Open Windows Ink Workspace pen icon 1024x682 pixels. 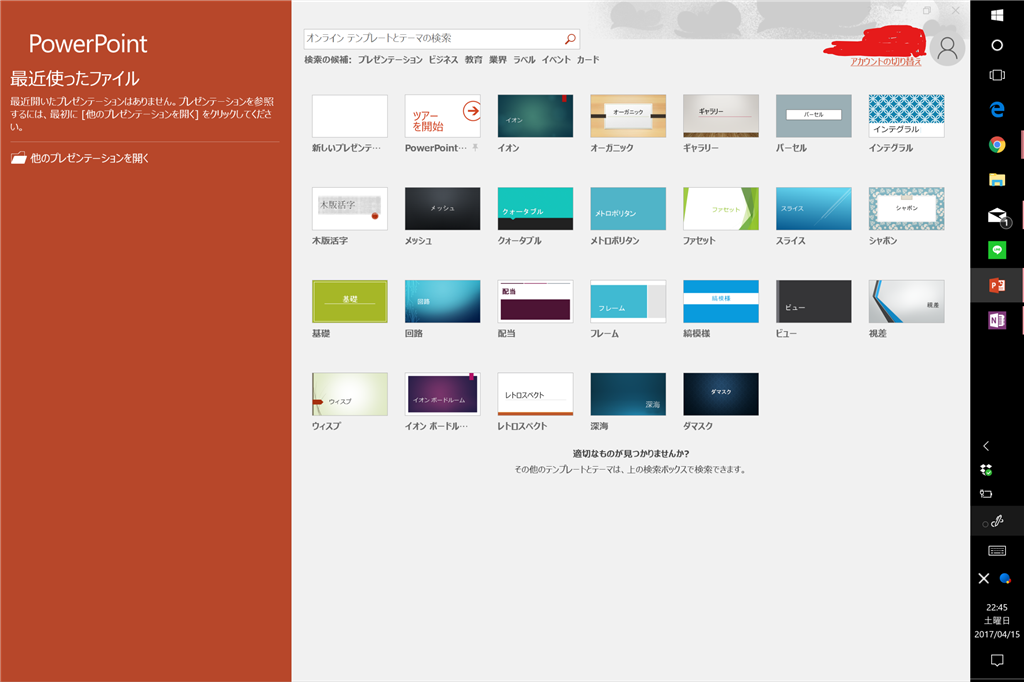point(997,521)
